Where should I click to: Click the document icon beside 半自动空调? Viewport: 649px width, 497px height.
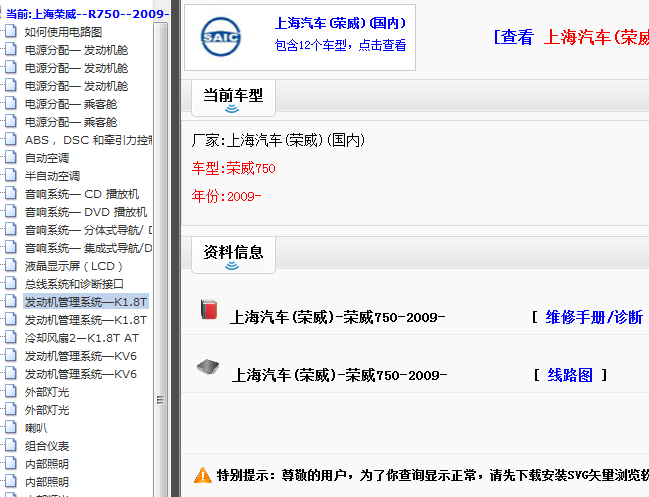11,176
